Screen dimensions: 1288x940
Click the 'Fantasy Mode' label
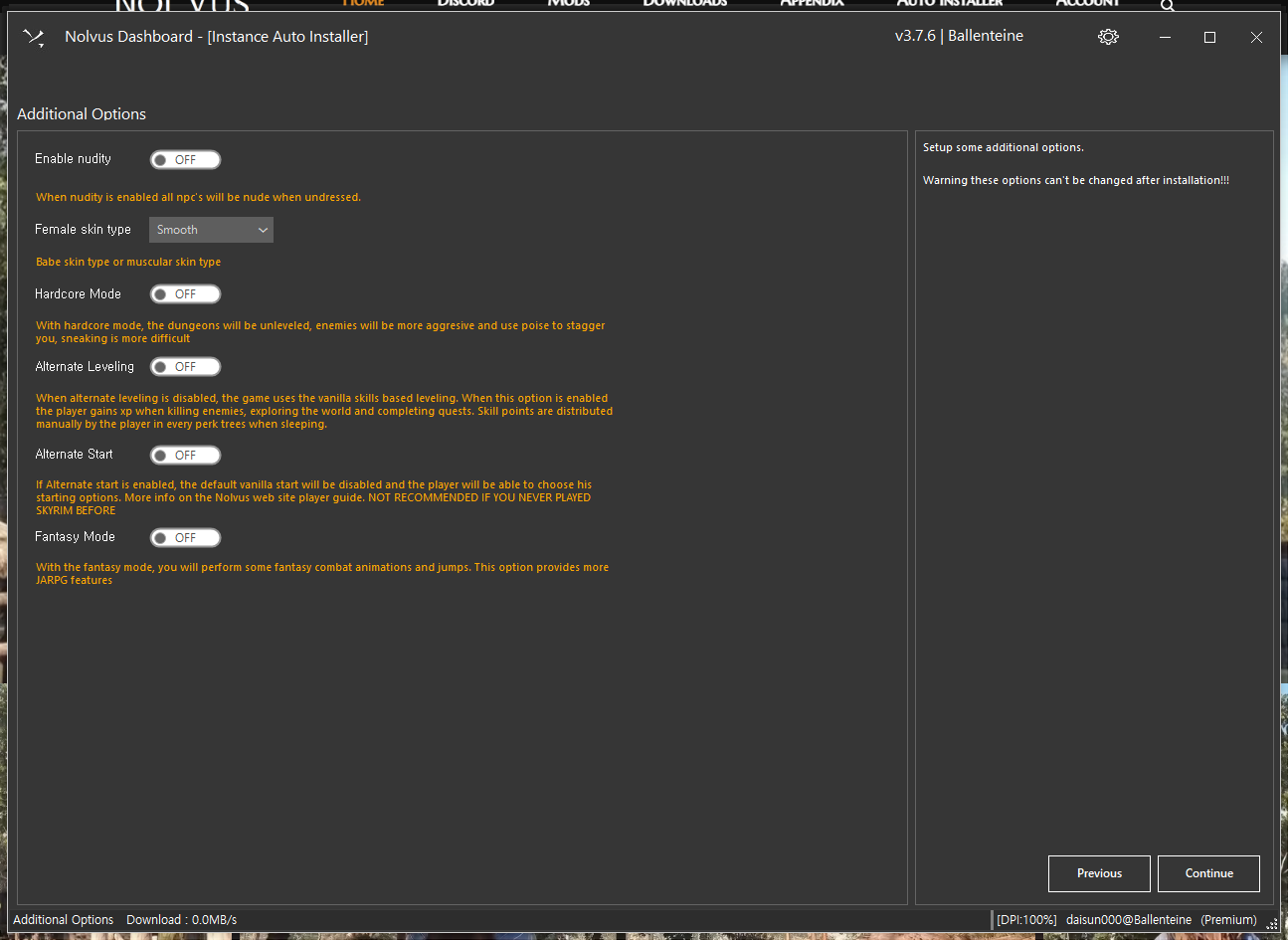coord(75,537)
